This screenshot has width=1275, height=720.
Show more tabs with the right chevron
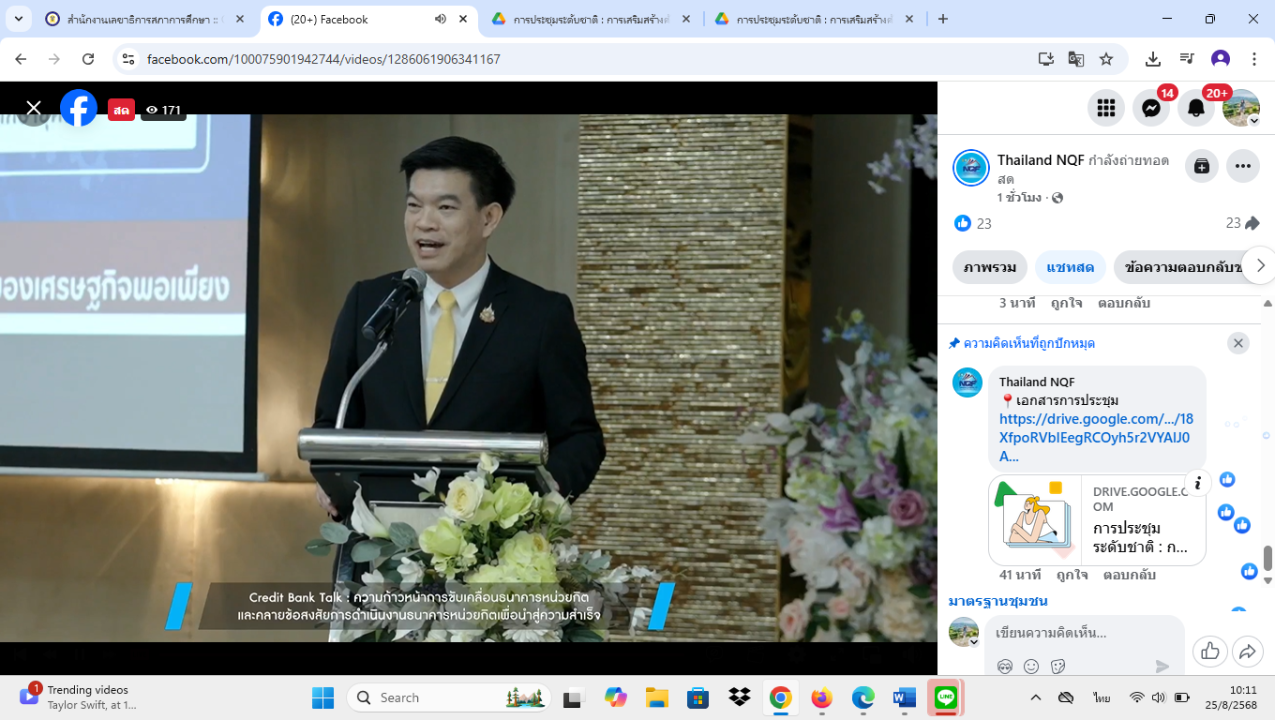pos(1260,265)
